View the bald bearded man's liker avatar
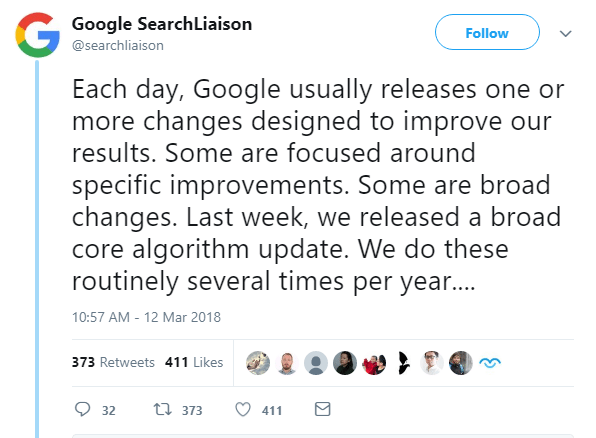 [287, 363]
